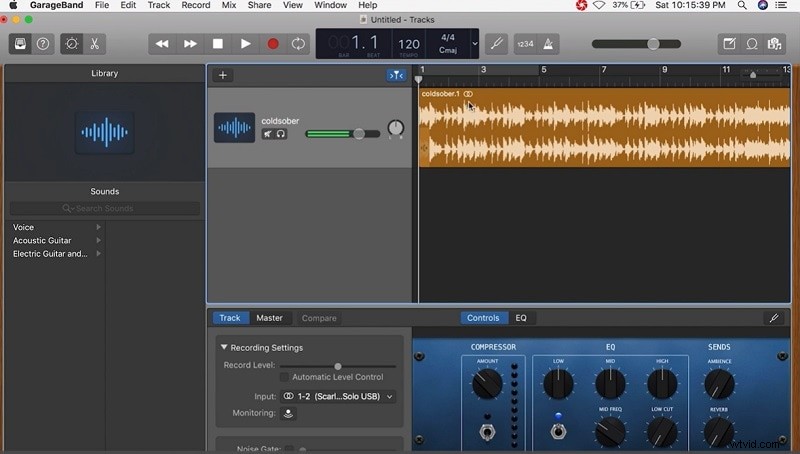Flip the EQ on/off switch
Screen dimensions: 800x454
[558, 432]
